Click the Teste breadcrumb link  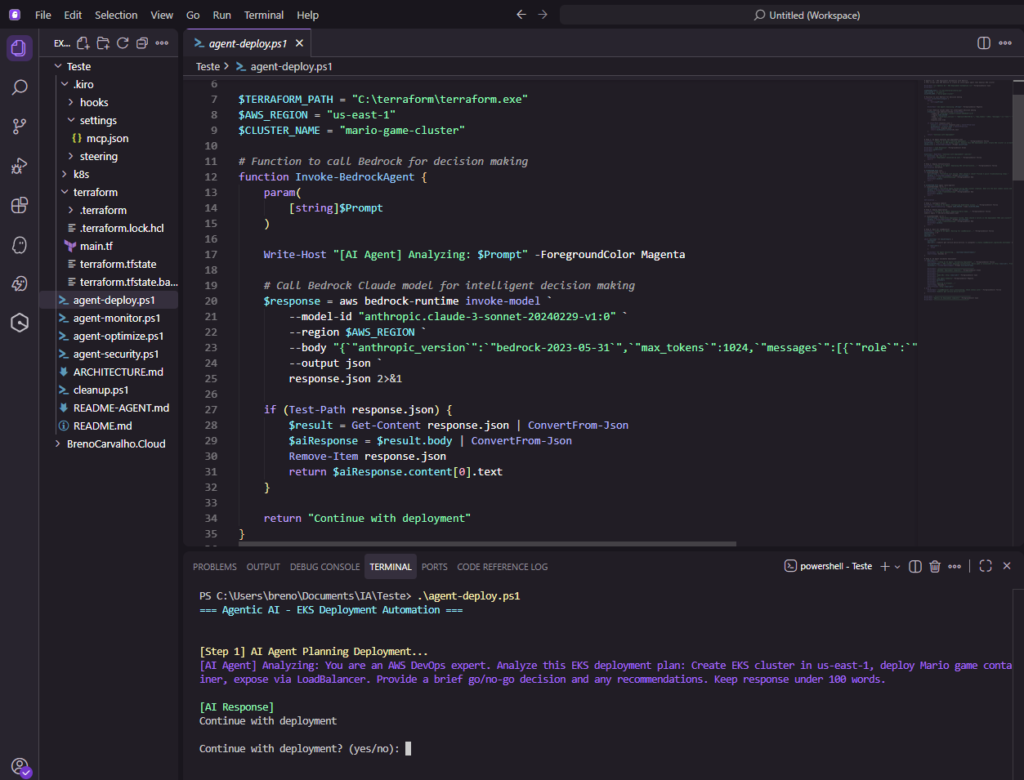click(207, 67)
